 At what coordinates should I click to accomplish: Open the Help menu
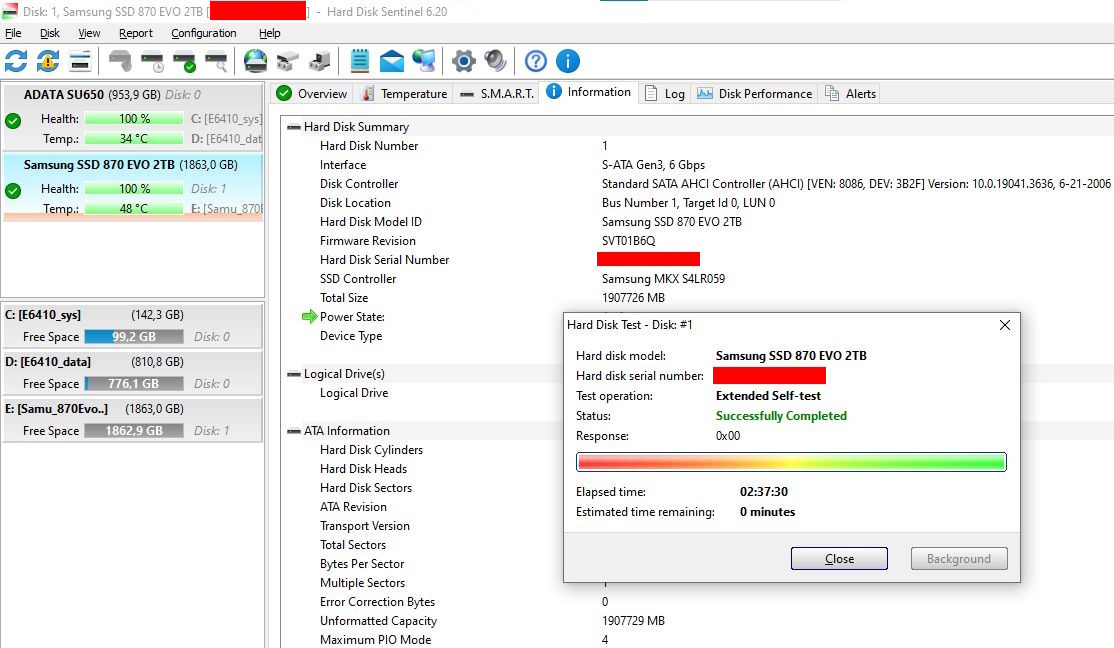pos(269,33)
